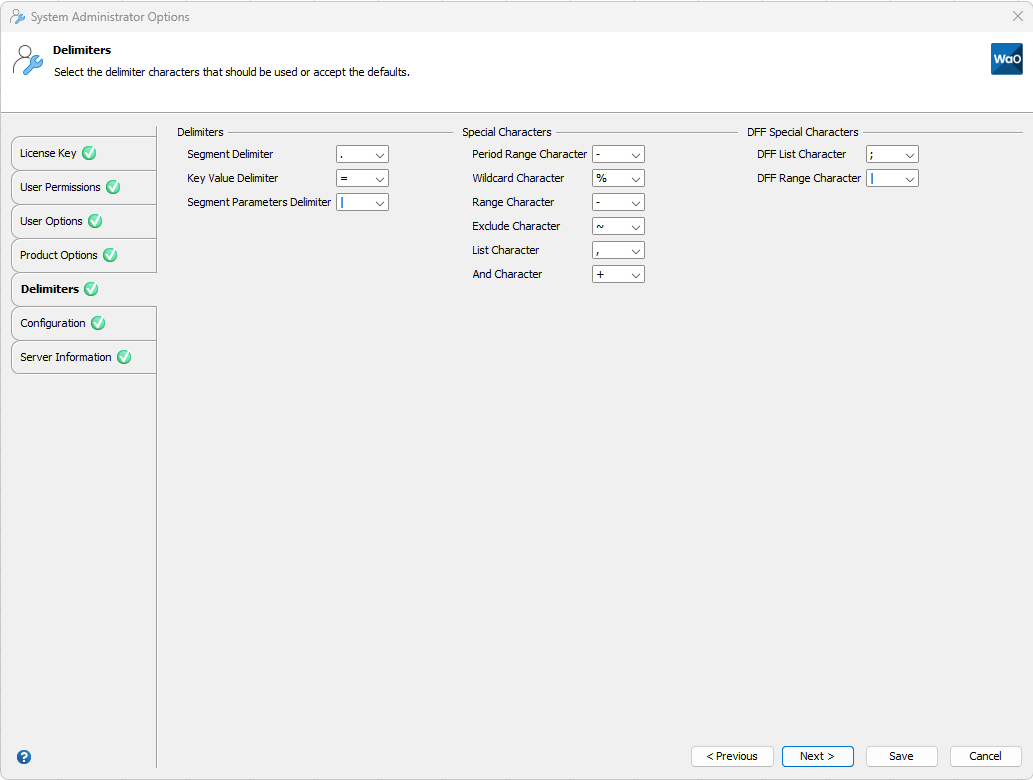Open the Segment Delimiter dropdown
1033x780 pixels.
tap(381, 154)
